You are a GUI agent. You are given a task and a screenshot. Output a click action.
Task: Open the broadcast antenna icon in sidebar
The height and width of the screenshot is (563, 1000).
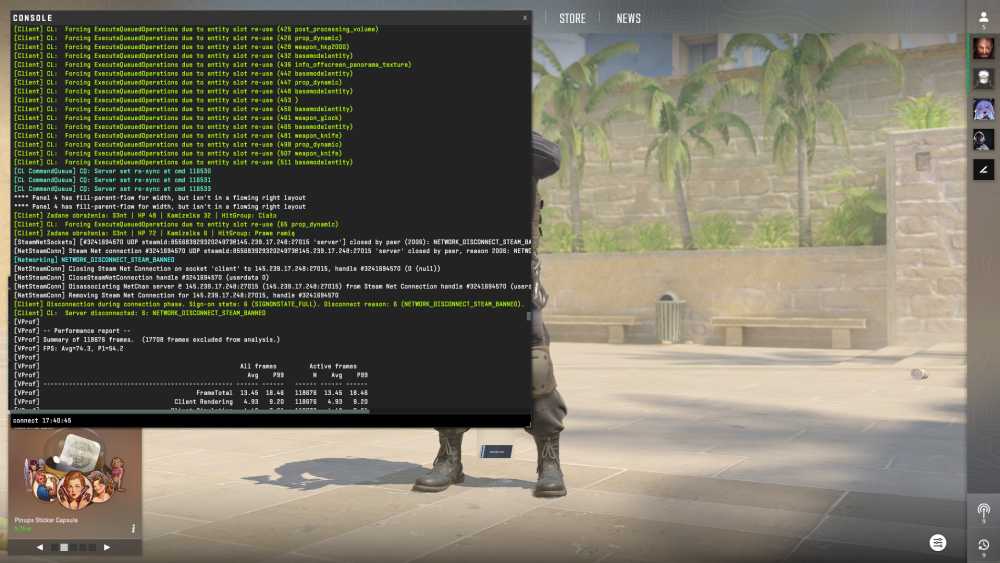[983, 511]
